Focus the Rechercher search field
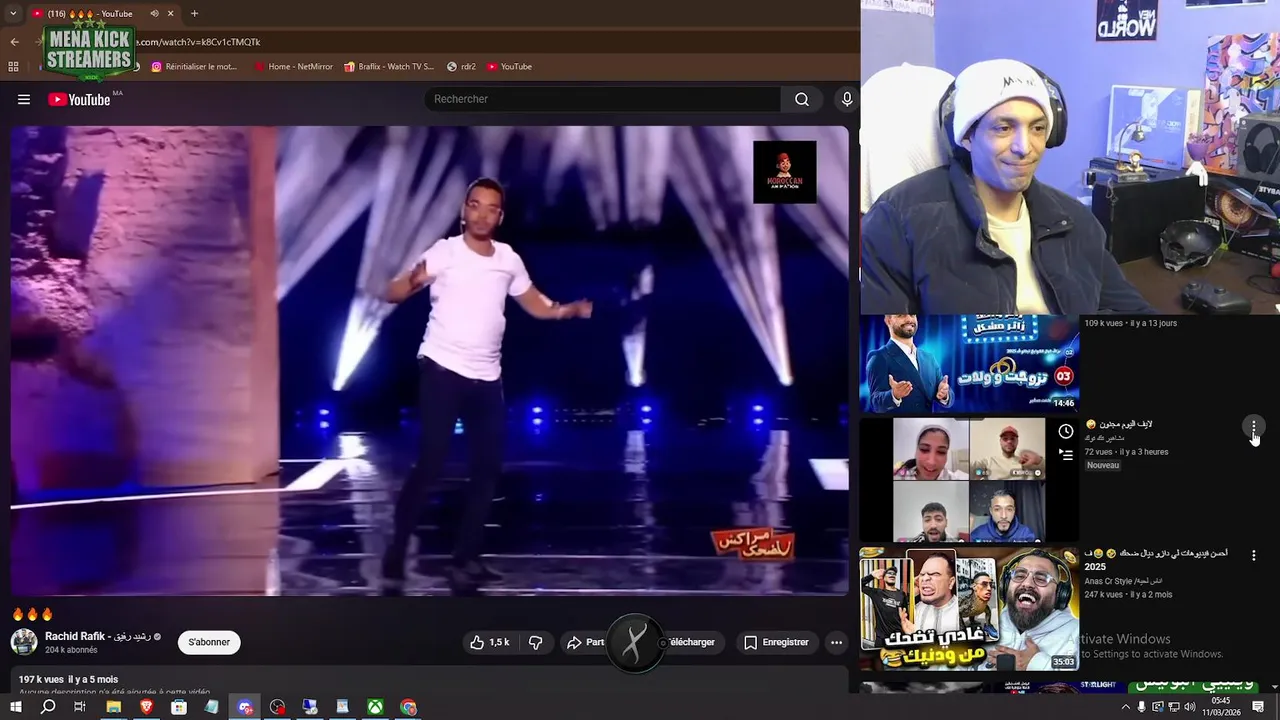The width and height of the screenshot is (1280, 720). (603, 99)
